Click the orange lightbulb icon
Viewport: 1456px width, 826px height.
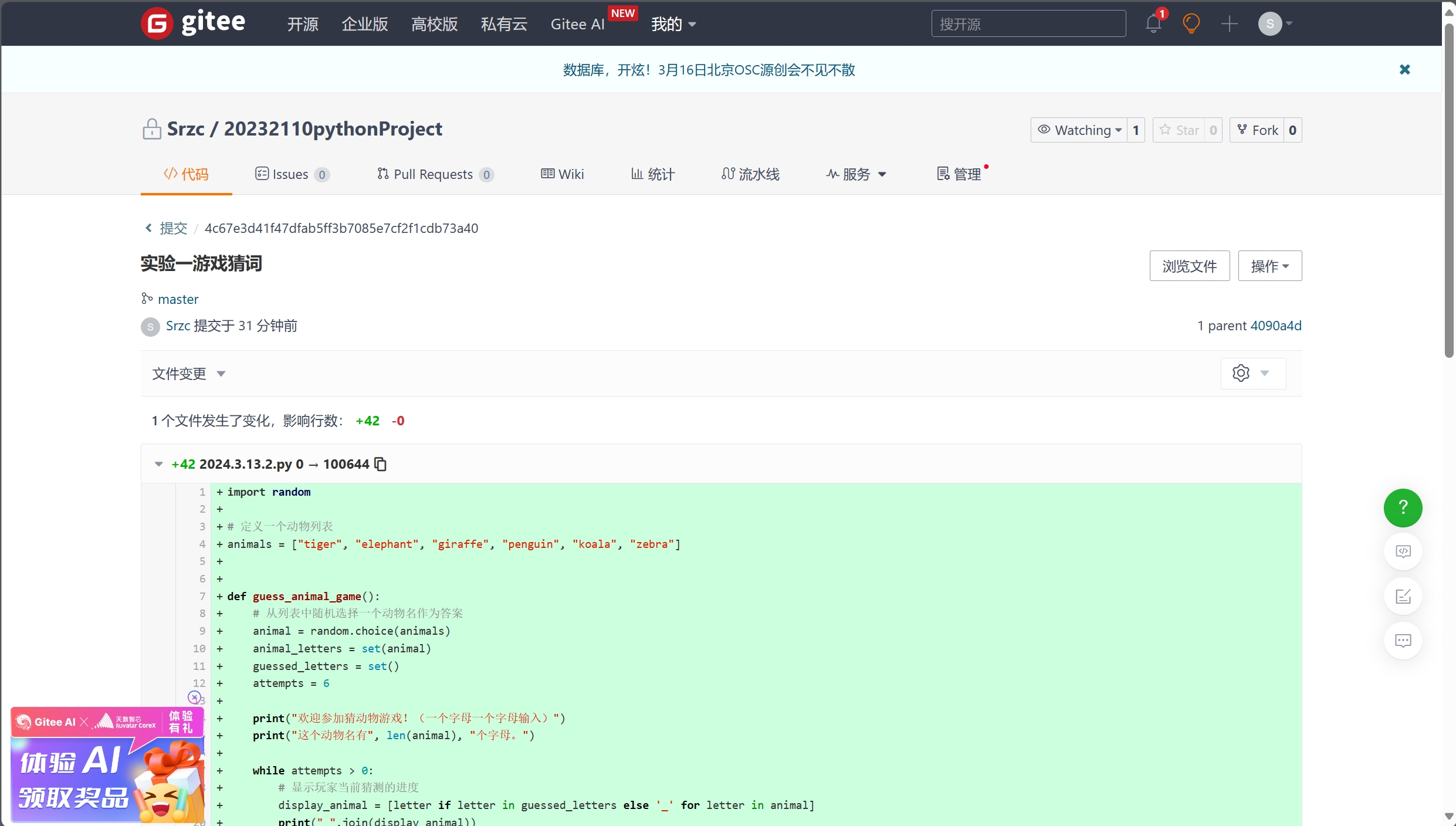pyautogui.click(x=1191, y=23)
